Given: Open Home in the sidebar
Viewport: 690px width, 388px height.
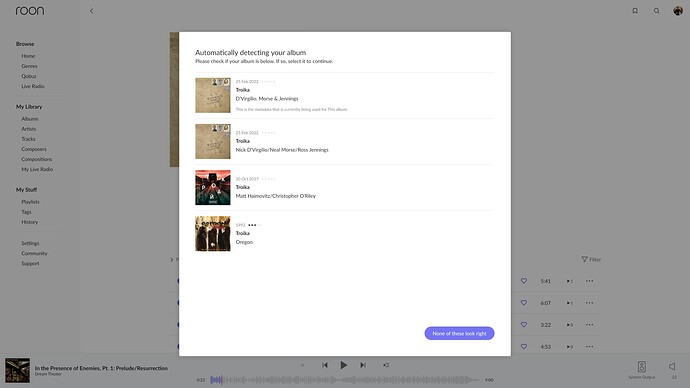Looking at the screenshot, I should click(x=28, y=56).
